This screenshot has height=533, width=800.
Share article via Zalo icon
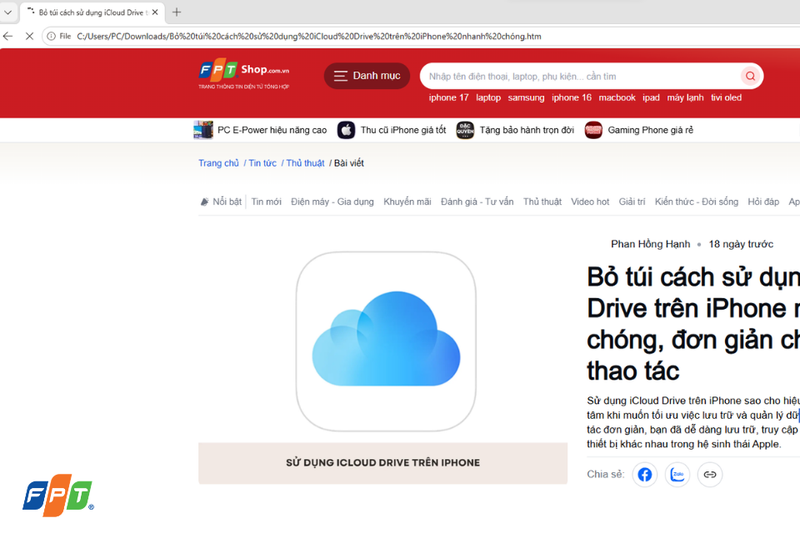(x=677, y=475)
